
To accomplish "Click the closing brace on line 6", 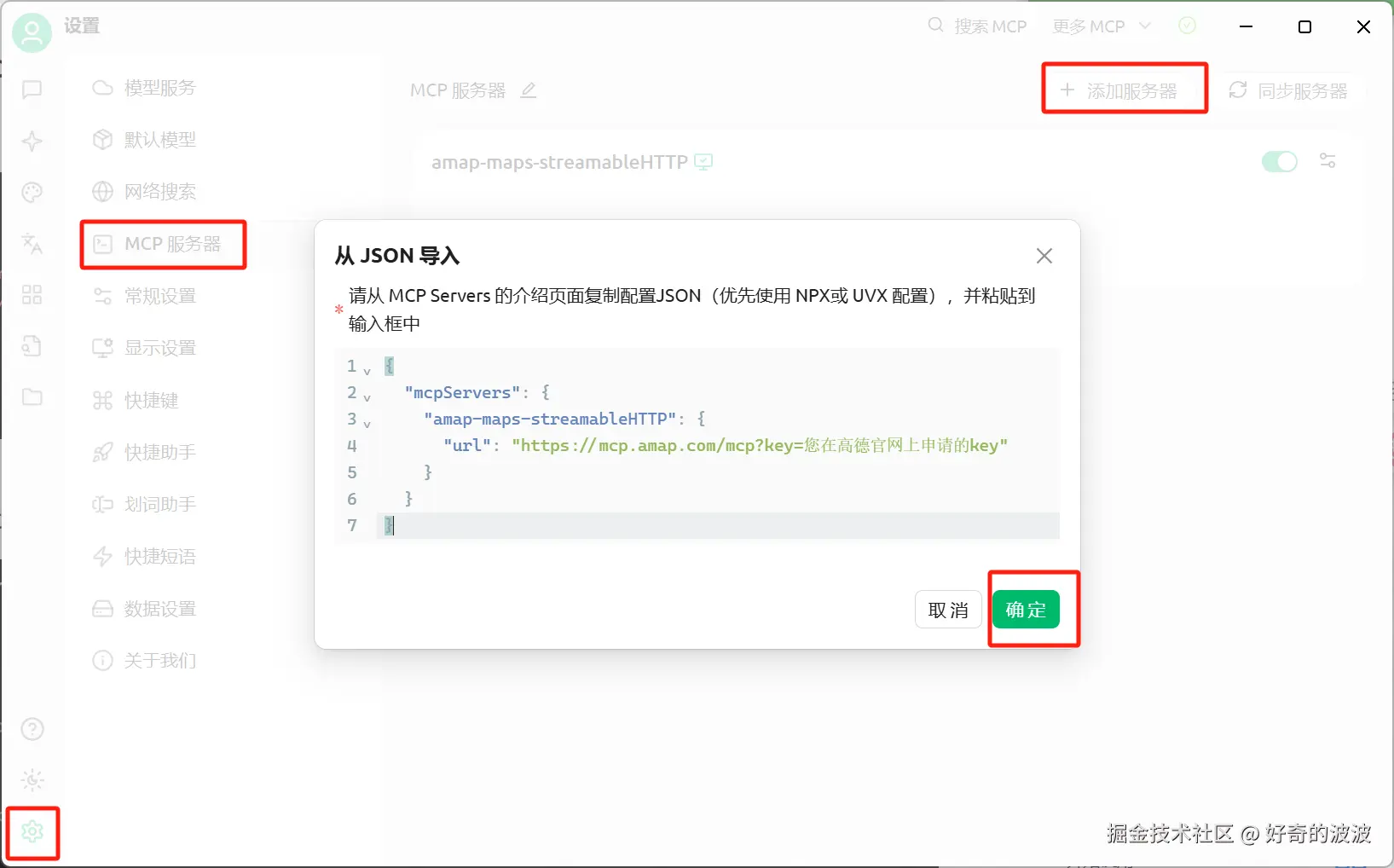I will [x=408, y=499].
